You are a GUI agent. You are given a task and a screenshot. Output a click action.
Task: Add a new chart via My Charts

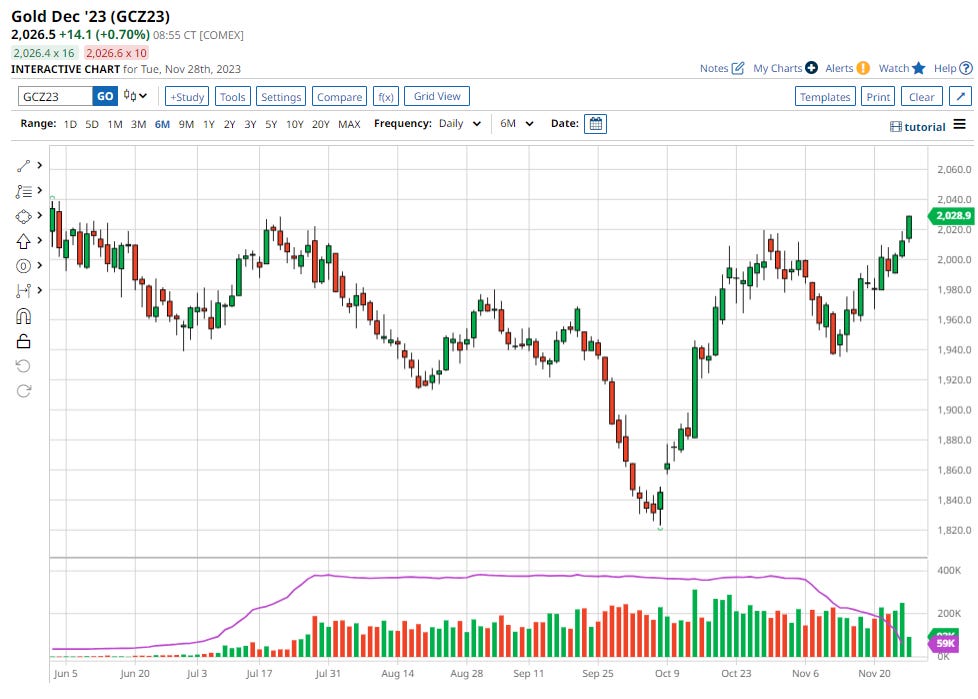pyautogui.click(x=811, y=68)
